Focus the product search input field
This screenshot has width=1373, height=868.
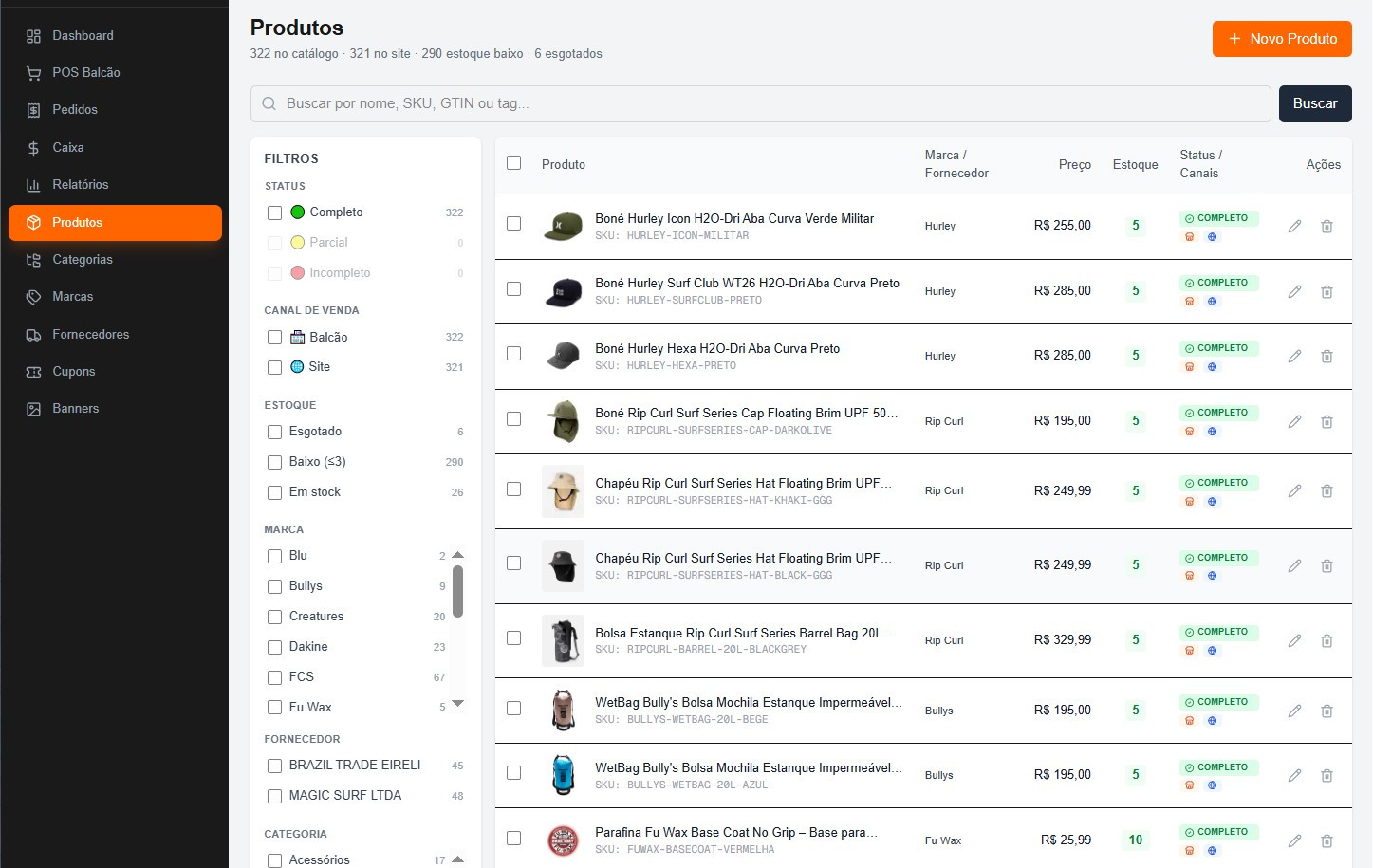(x=760, y=104)
